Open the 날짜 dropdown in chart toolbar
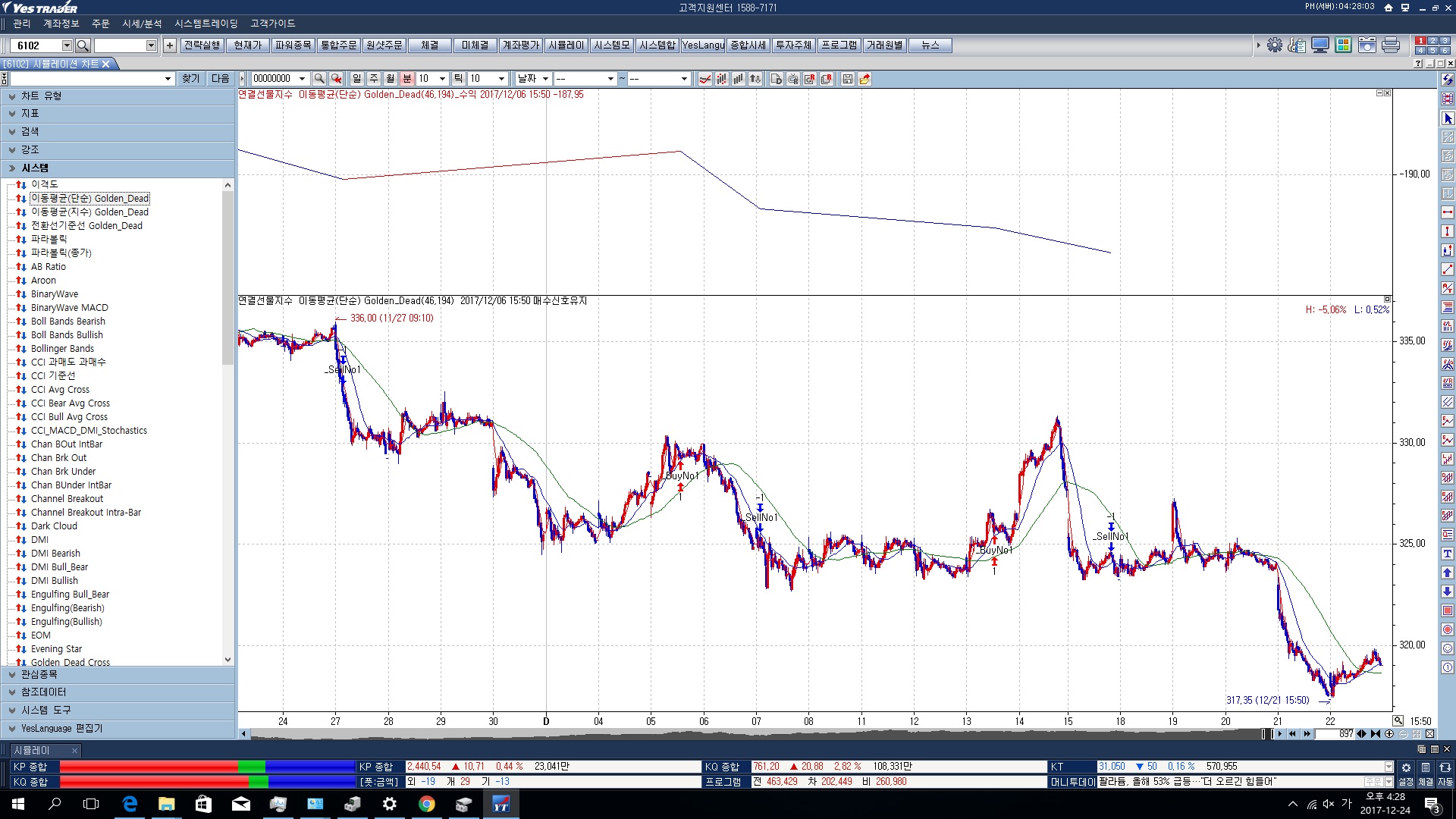Viewport: 1456px width, 819px height. coord(533,79)
